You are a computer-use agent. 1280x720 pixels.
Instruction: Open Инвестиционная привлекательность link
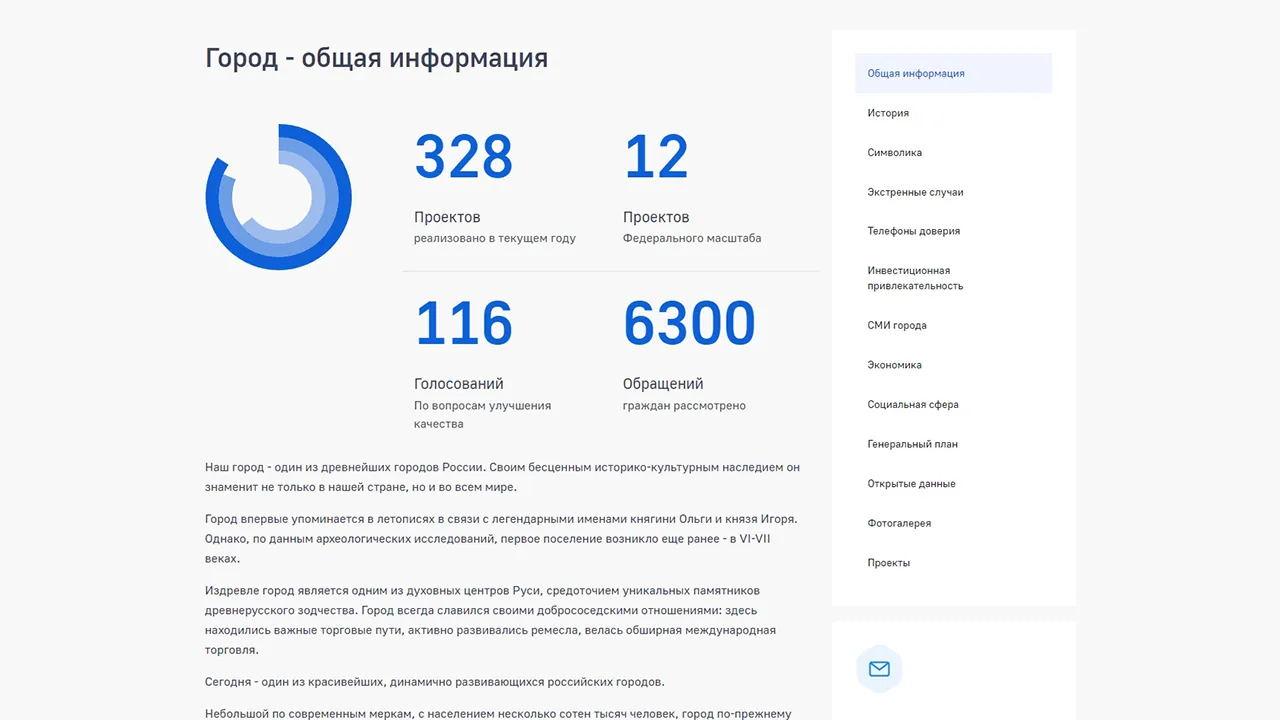coord(915,278)
